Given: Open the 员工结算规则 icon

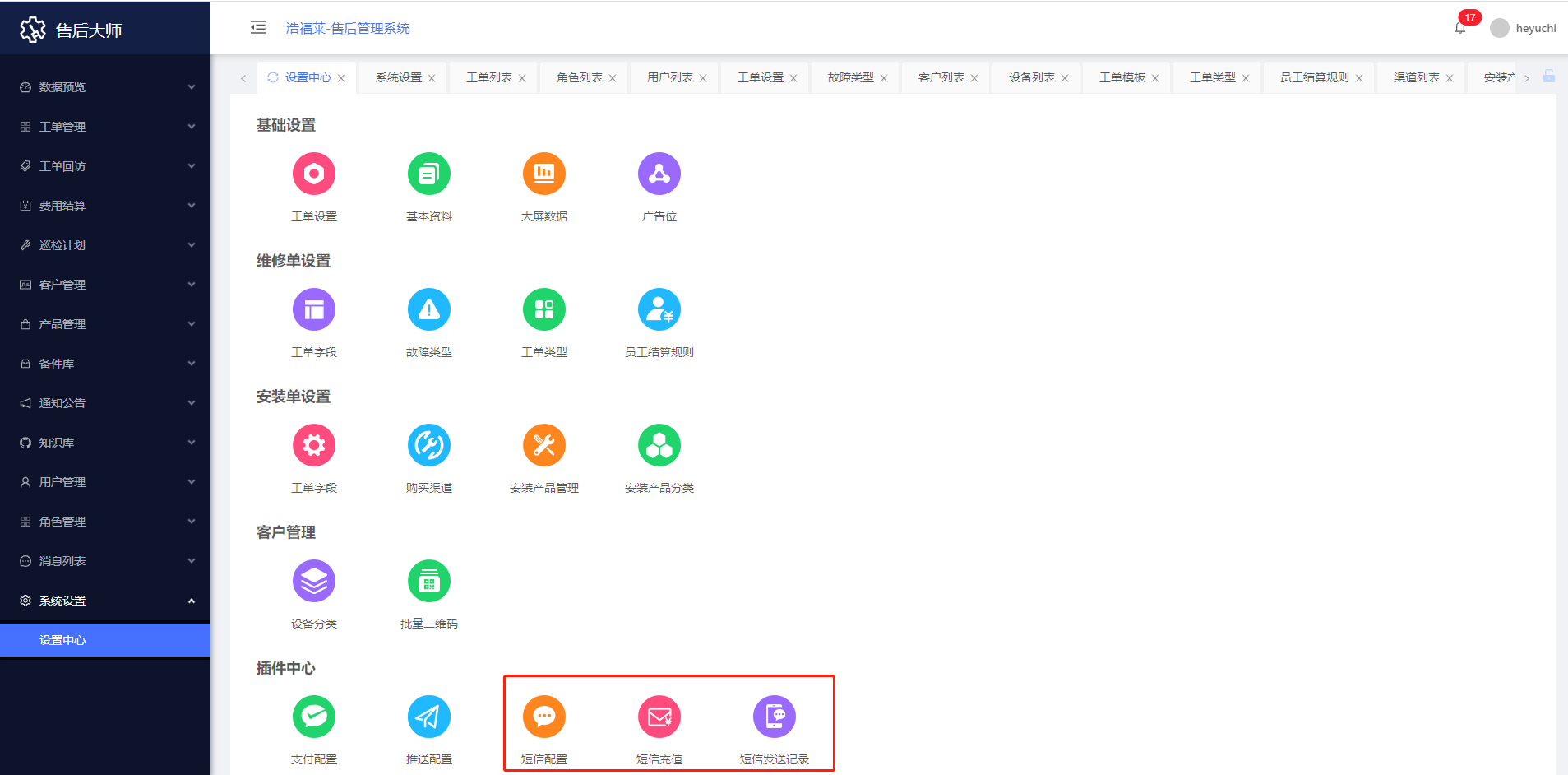Looking at the screenshot, I should coord(659,309).
